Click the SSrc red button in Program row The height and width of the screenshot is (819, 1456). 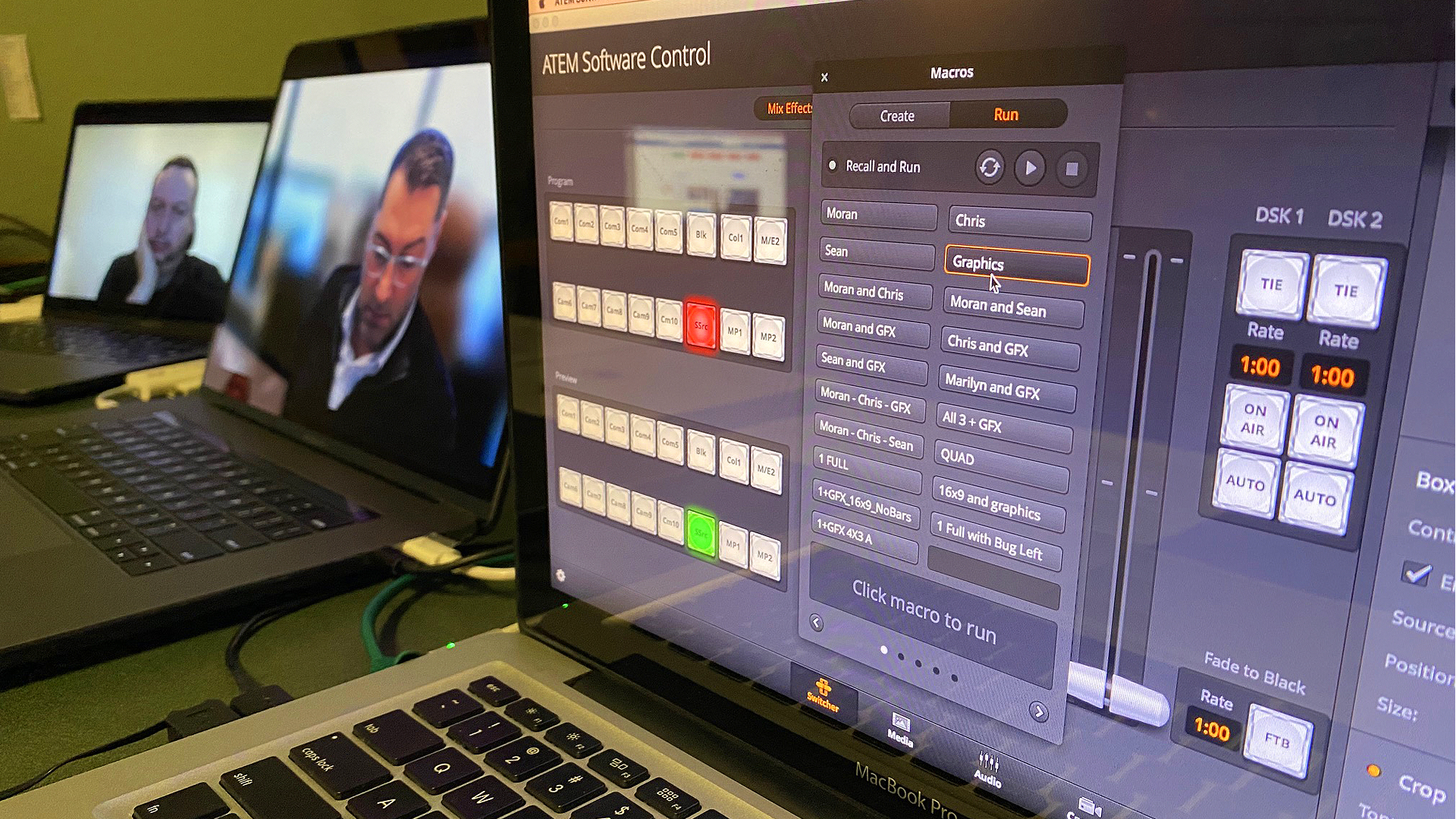(x=702, y=325)
